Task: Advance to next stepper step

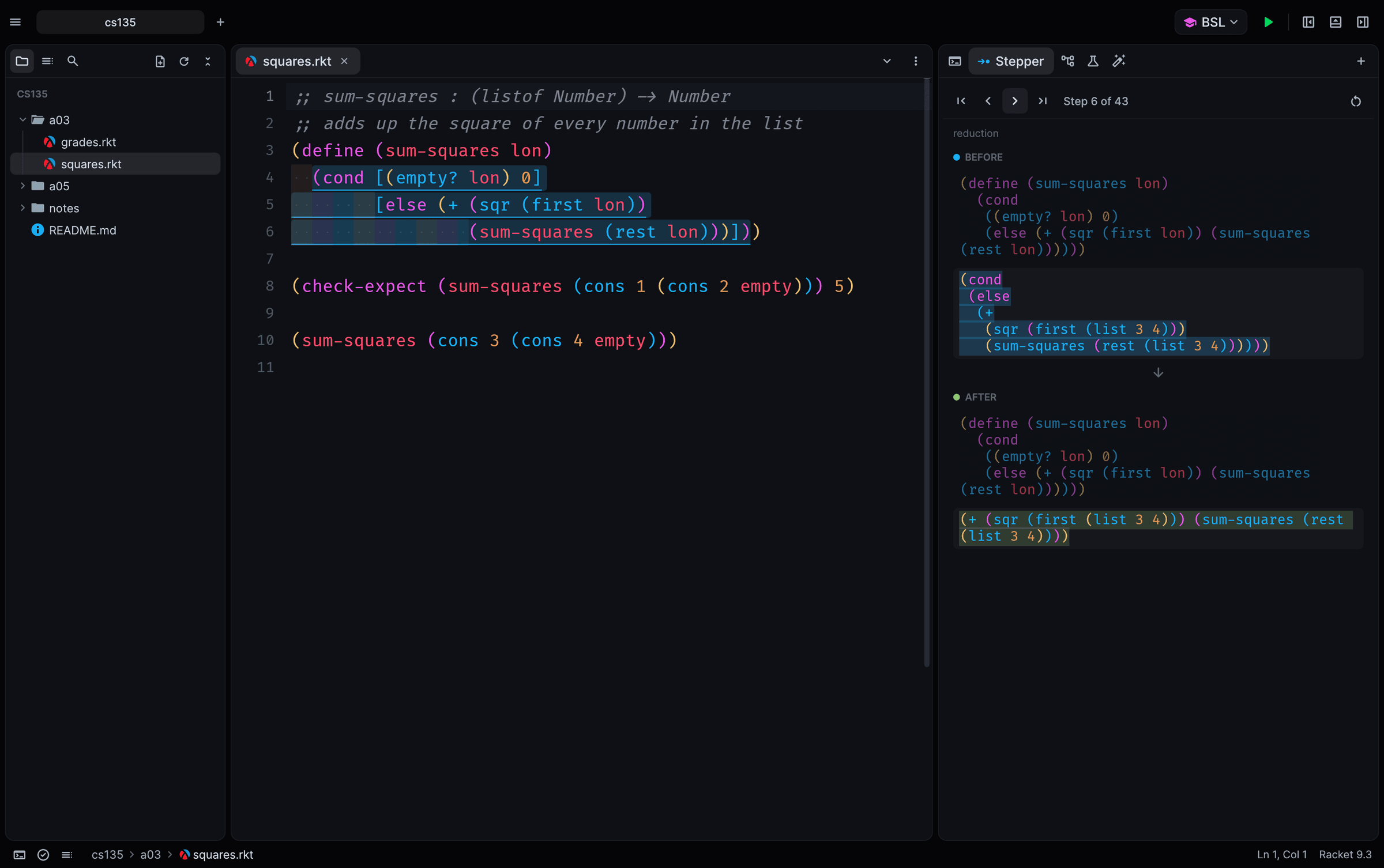Action: tap(1015, 101)
